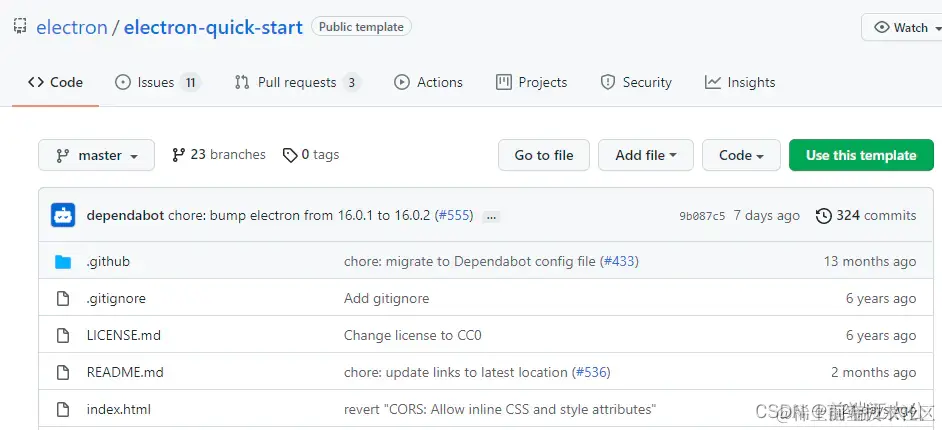The image size is (942, 430).
Task: Open the .github folder icon
Action: [63, 262]
